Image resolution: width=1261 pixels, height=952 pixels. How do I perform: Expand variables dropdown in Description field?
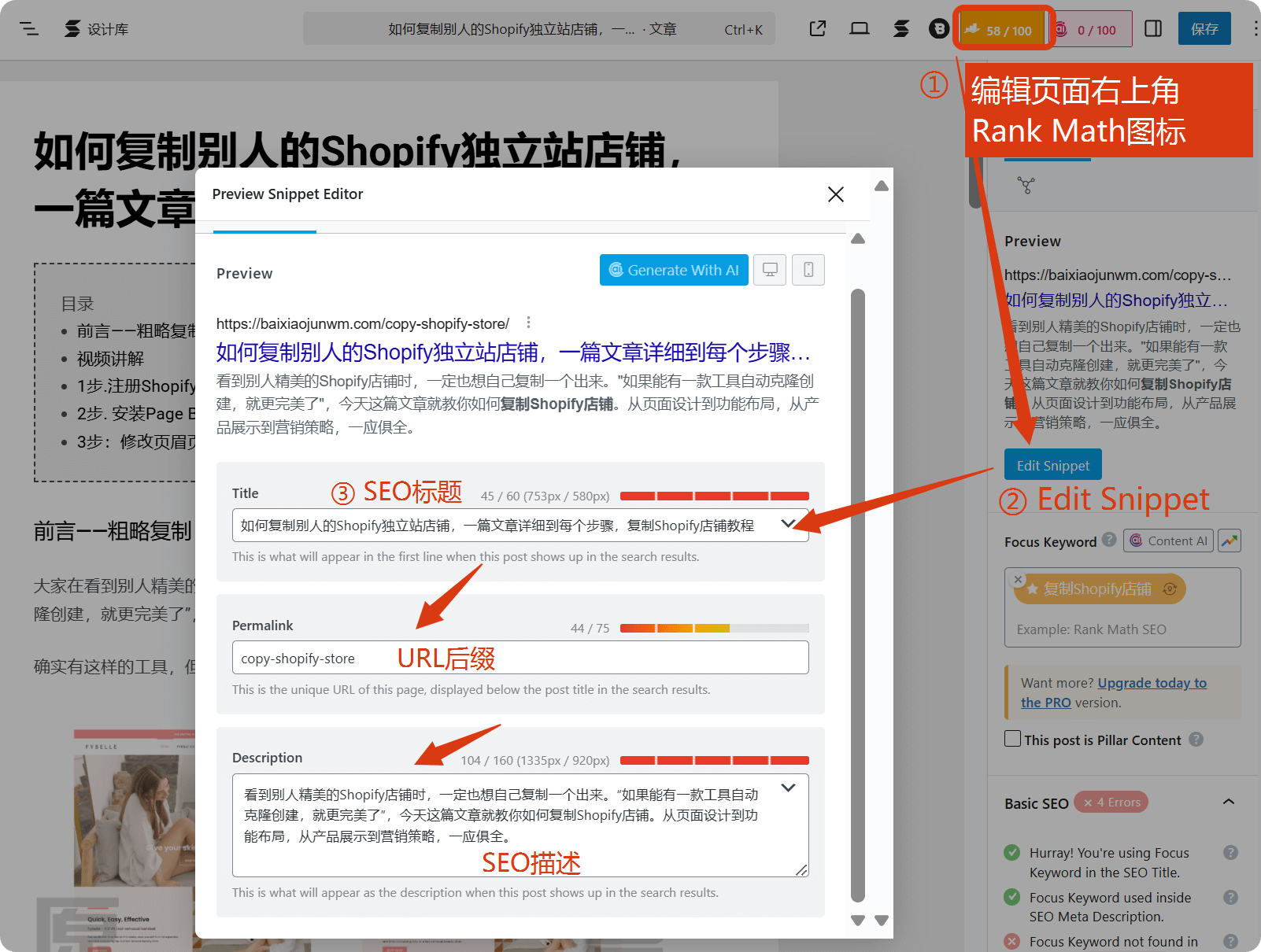[x=788, y=788]
